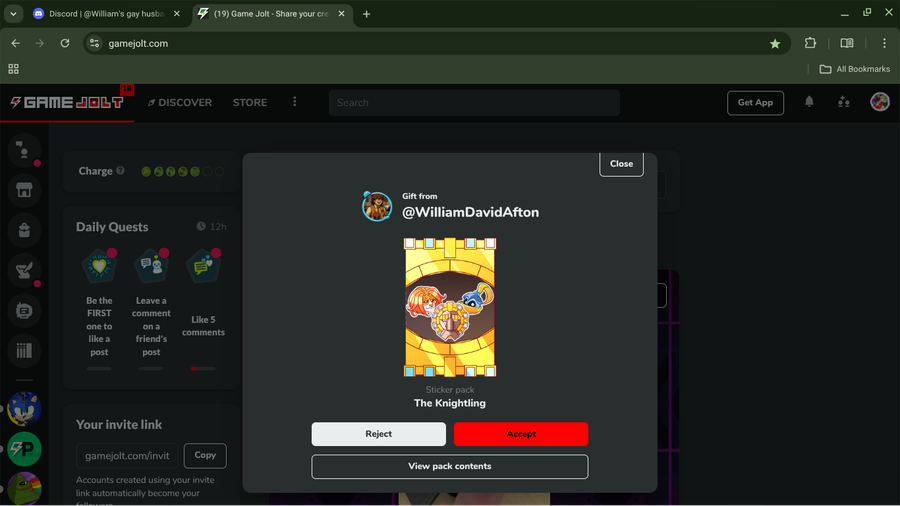
Task: Show Charge help question mark
Action: click(x=120, y=170)
